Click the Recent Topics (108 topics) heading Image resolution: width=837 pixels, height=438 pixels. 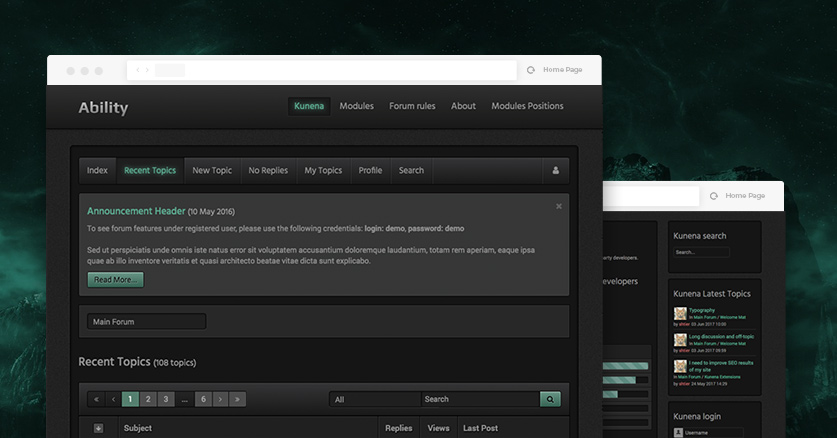(137, 362)
